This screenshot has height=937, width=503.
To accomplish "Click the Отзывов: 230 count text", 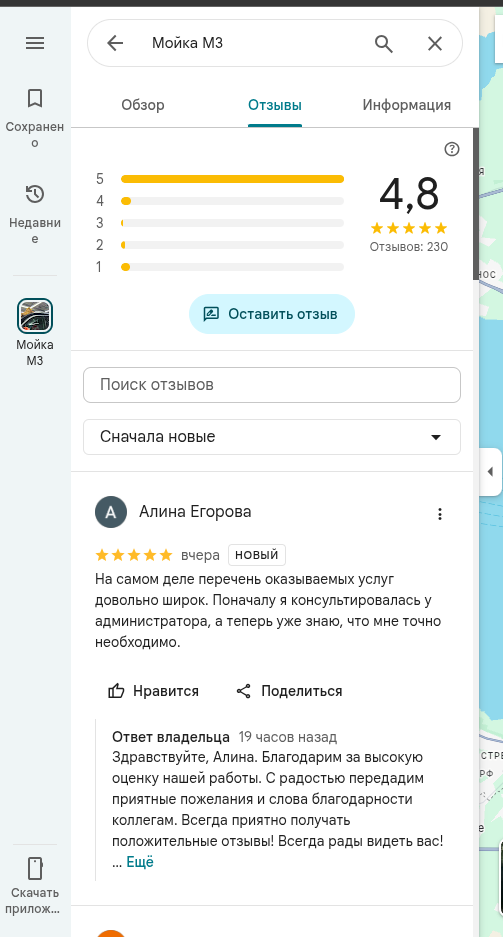I will [x=409, y=247].
